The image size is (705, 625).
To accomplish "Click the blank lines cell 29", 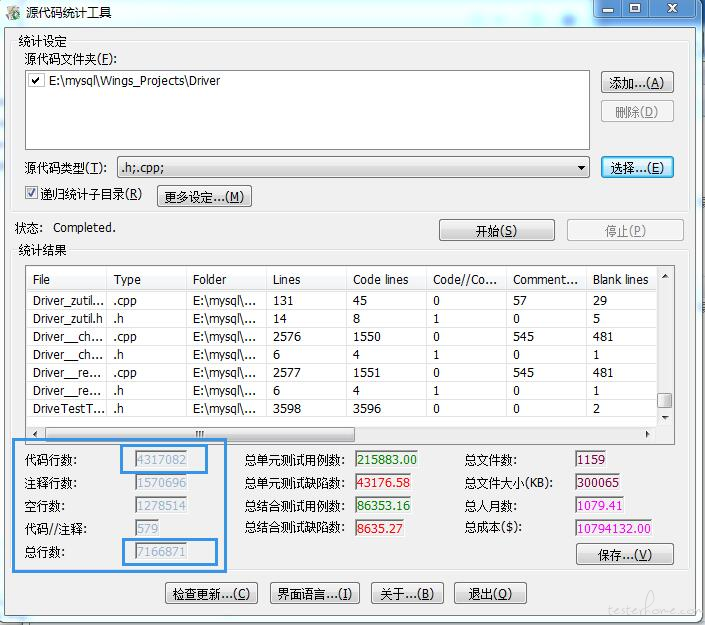I will click(x=600, y=300).
